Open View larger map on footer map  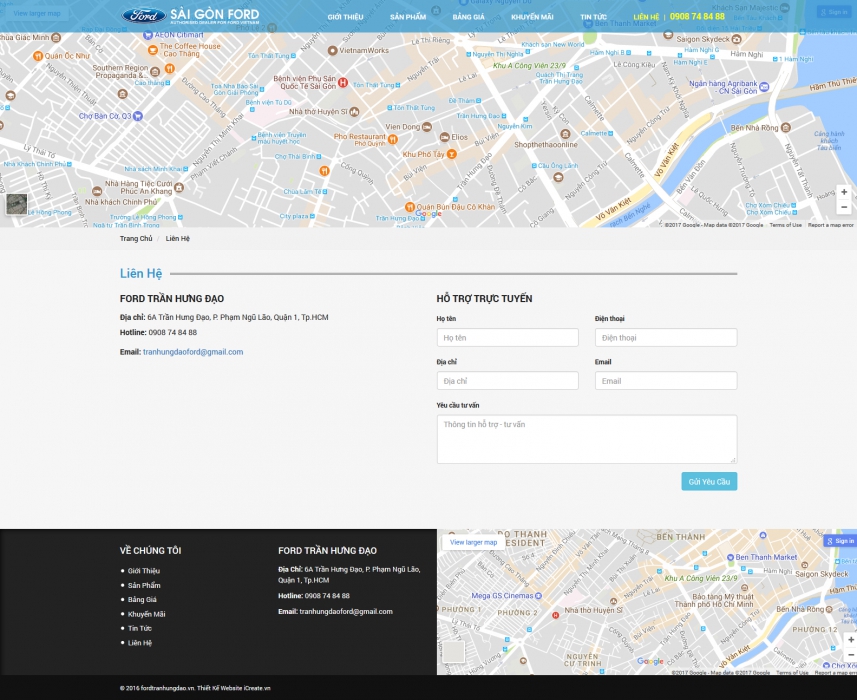[473, 542]
